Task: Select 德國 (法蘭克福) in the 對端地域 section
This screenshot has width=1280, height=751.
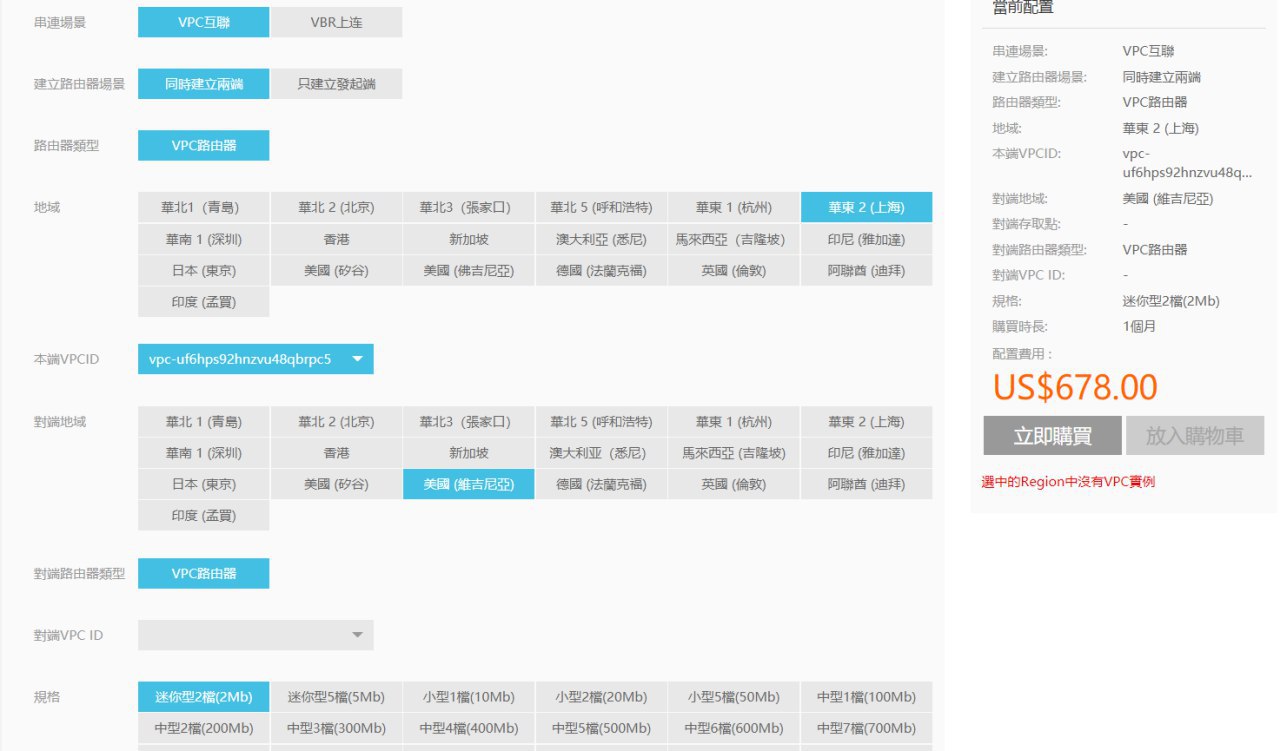Action: click(x=601, y=484)
